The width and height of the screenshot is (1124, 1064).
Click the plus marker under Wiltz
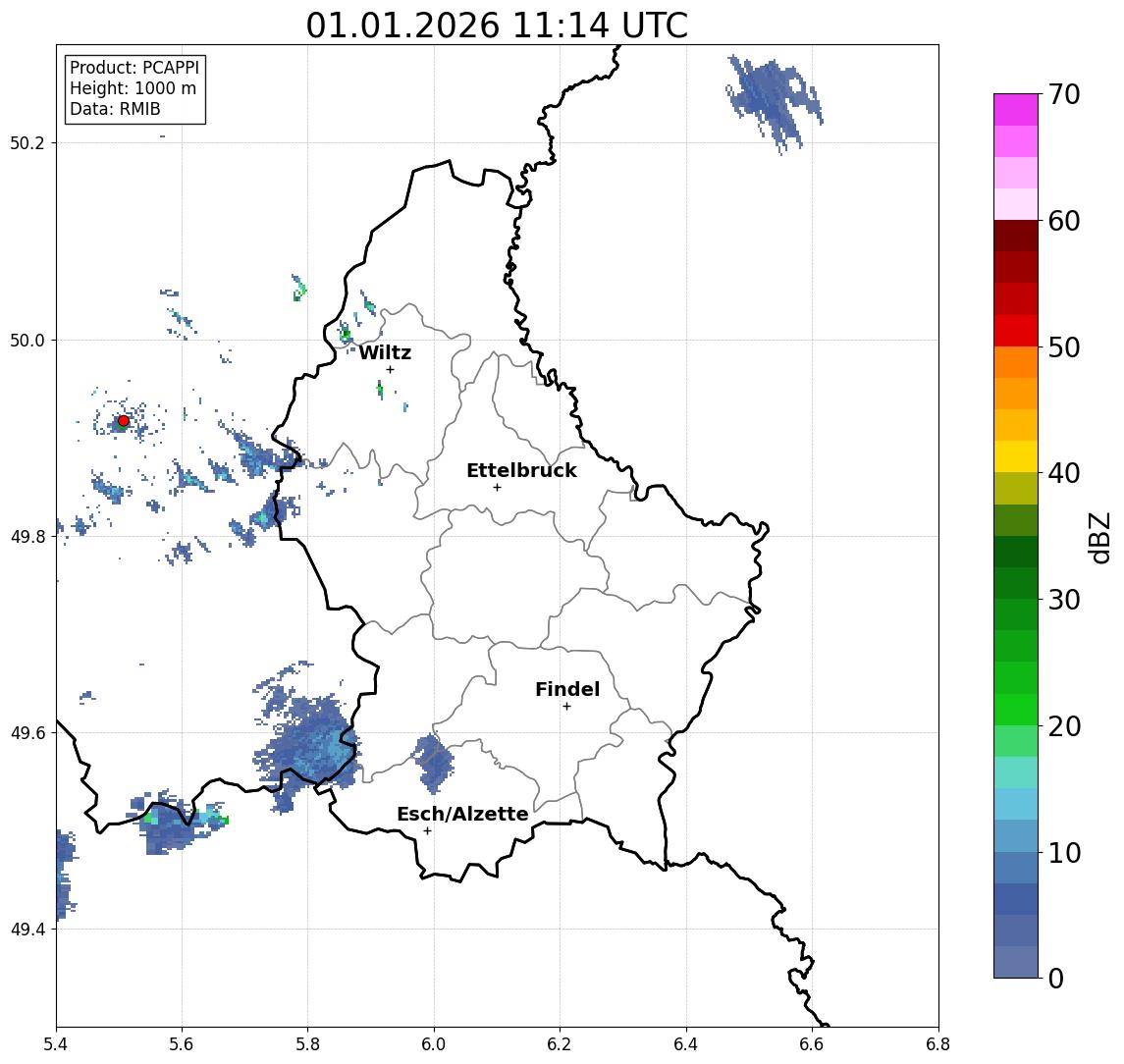[x=390, y=369]
